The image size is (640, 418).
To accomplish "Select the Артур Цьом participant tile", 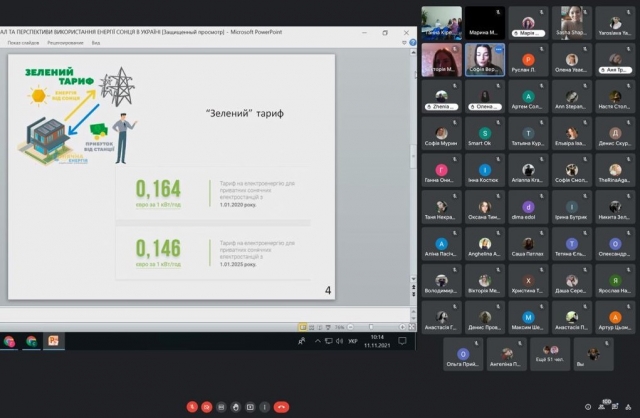I will (615, 318).
